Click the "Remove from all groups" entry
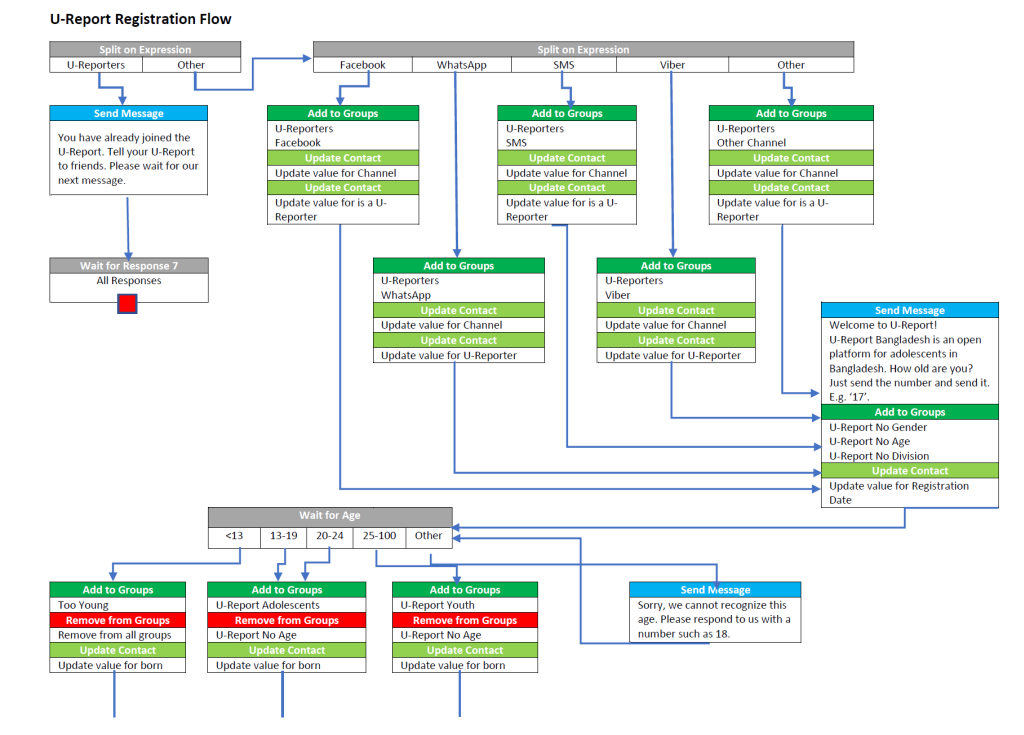 point(114,635)
